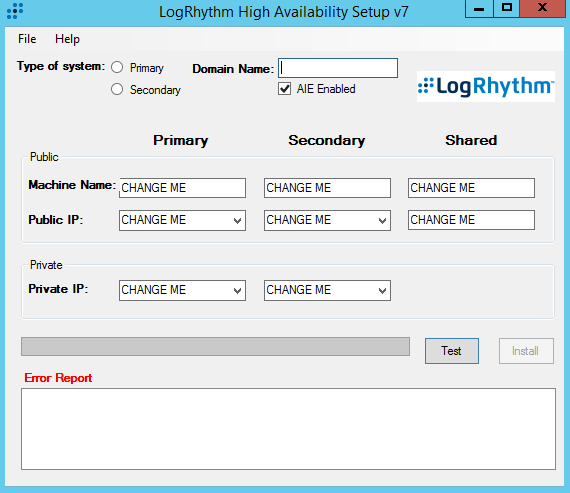Close the LogRhythm setup window
This screenshot has width=570, height=493.
[x=542, y=9]
